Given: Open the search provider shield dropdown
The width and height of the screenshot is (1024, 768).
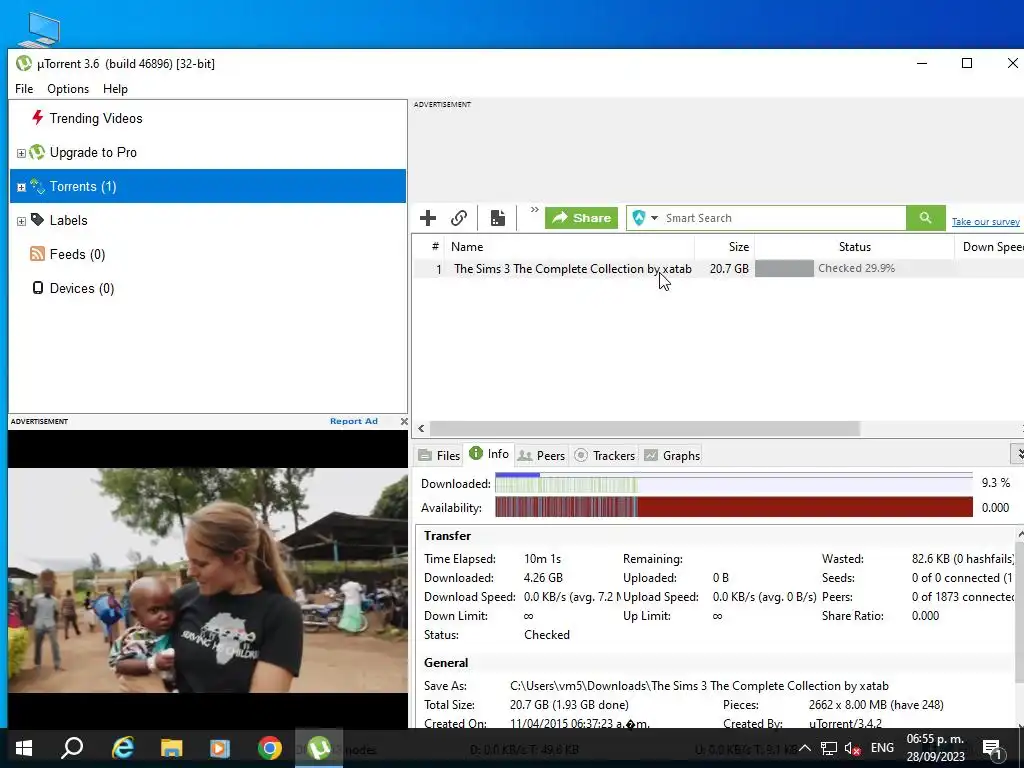Looking at the screenshot, I should tap(645, 217).
